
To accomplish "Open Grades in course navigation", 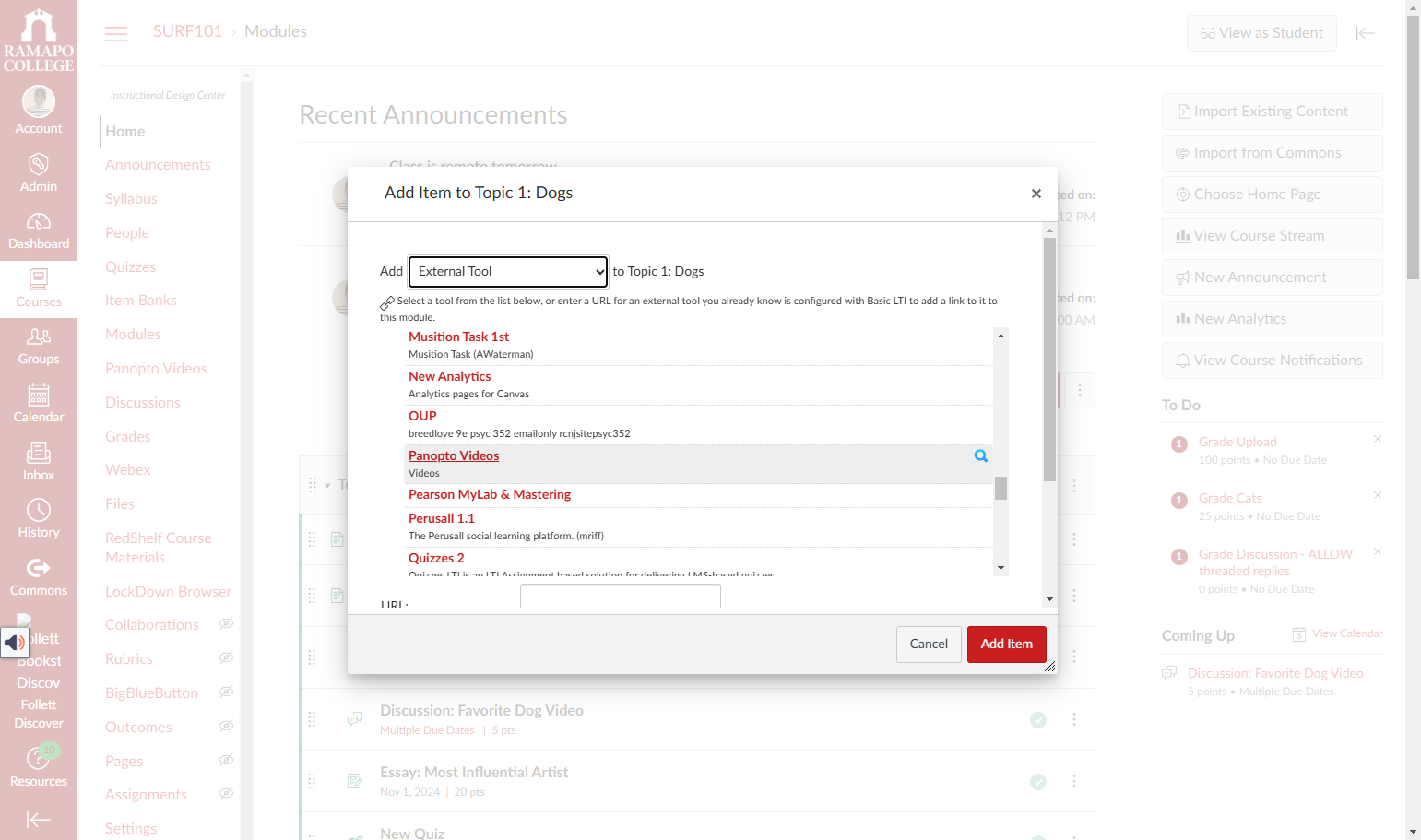I will click(x=127, y=437).
